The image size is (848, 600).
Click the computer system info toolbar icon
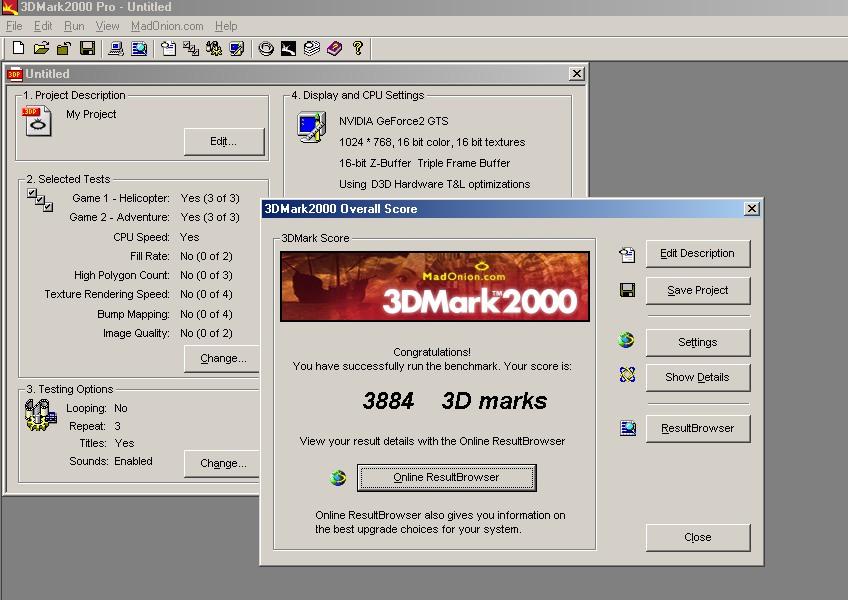pyautogui.click(x=116, y=48)
